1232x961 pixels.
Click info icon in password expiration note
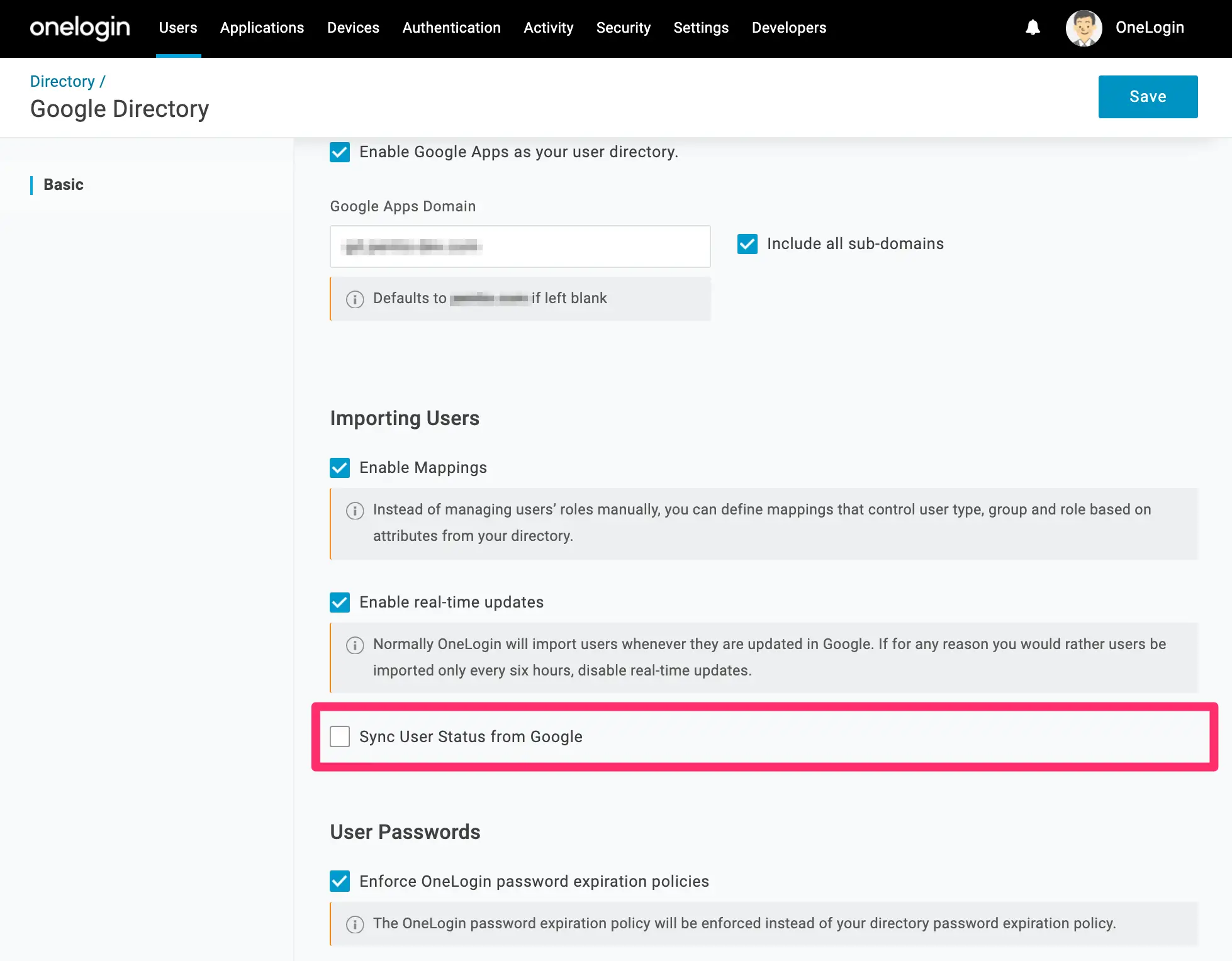(355, 925)
